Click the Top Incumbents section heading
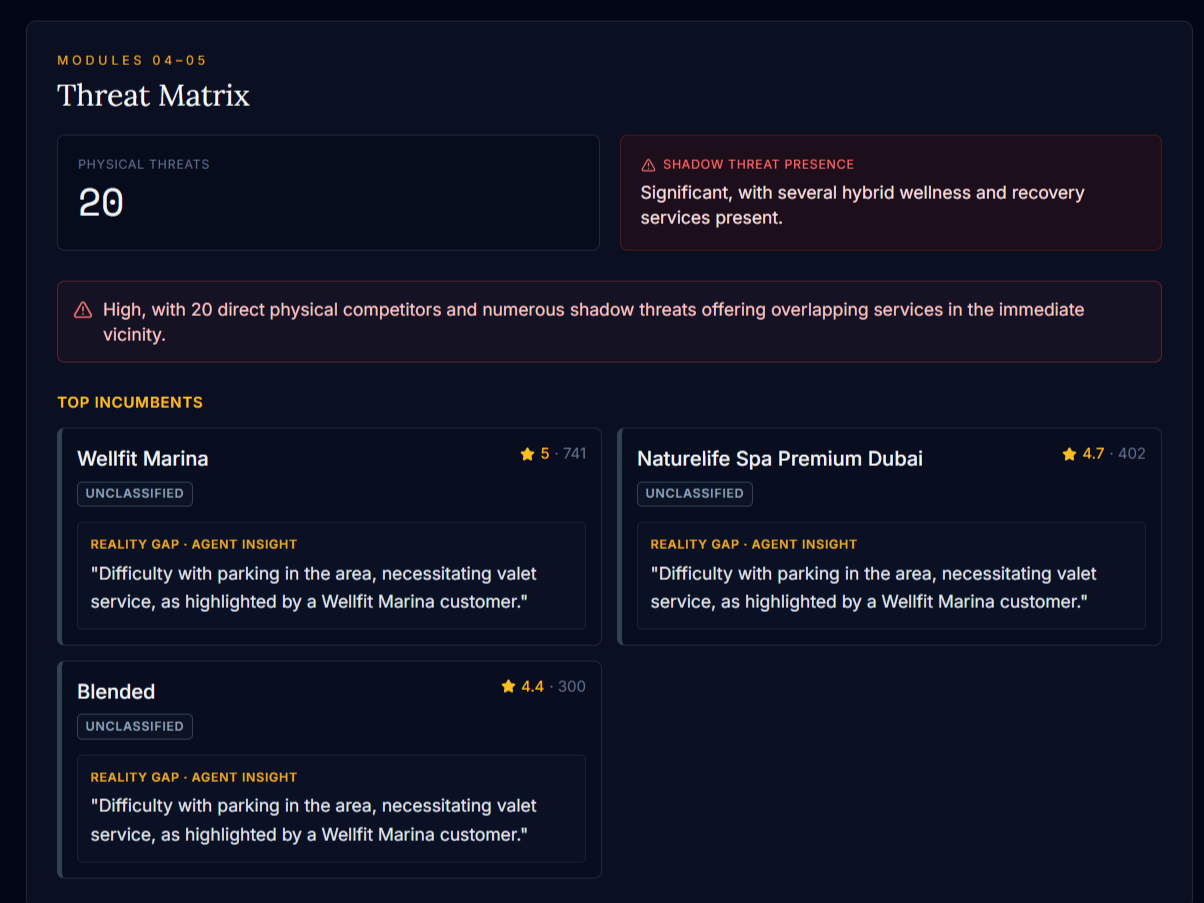 130,403
